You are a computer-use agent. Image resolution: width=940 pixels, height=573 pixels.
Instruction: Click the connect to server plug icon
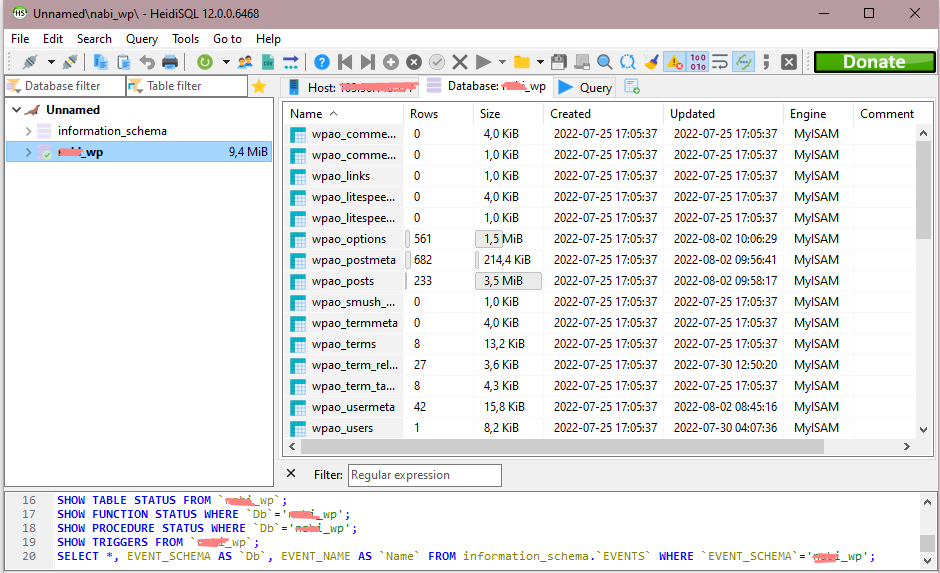click(x=29, y=62)
